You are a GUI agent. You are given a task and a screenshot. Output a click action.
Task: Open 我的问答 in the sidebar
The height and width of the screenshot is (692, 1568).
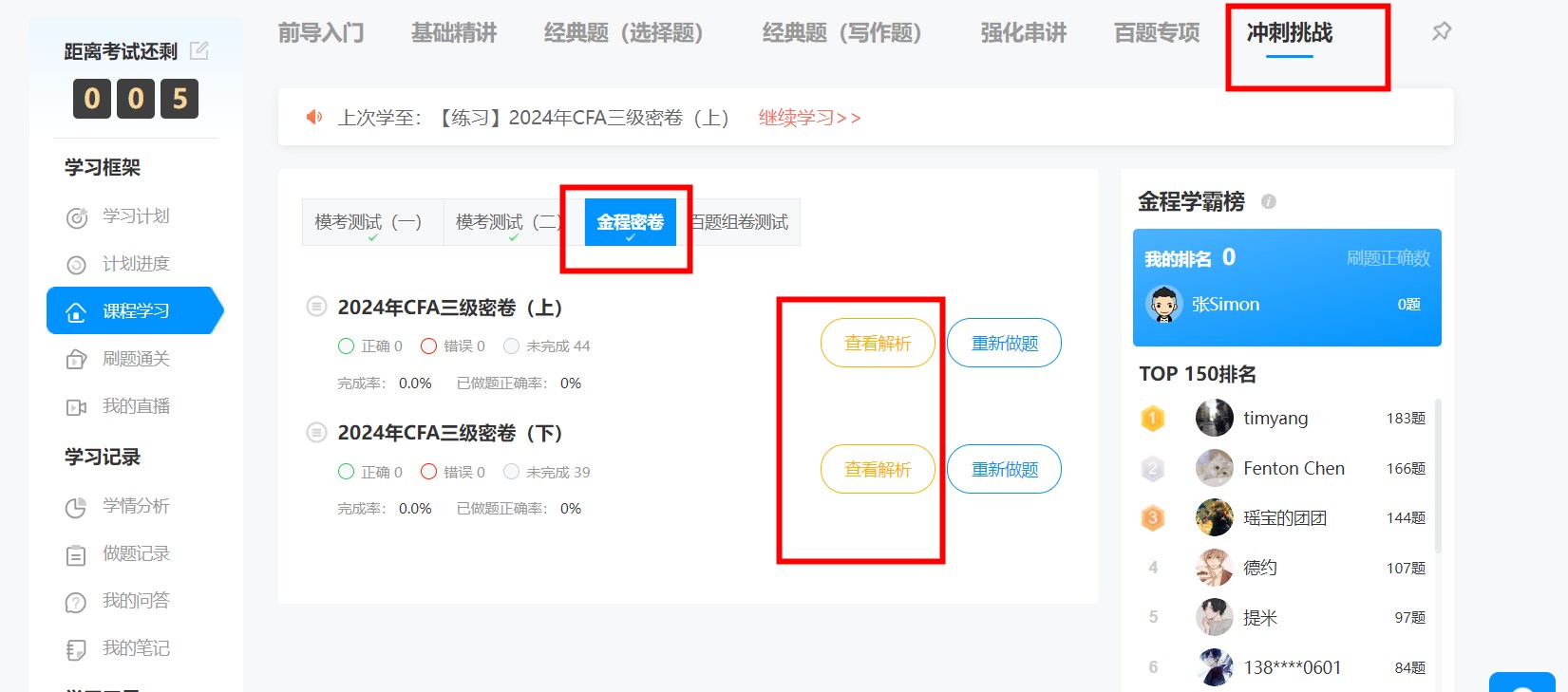(x=136, y=601)
